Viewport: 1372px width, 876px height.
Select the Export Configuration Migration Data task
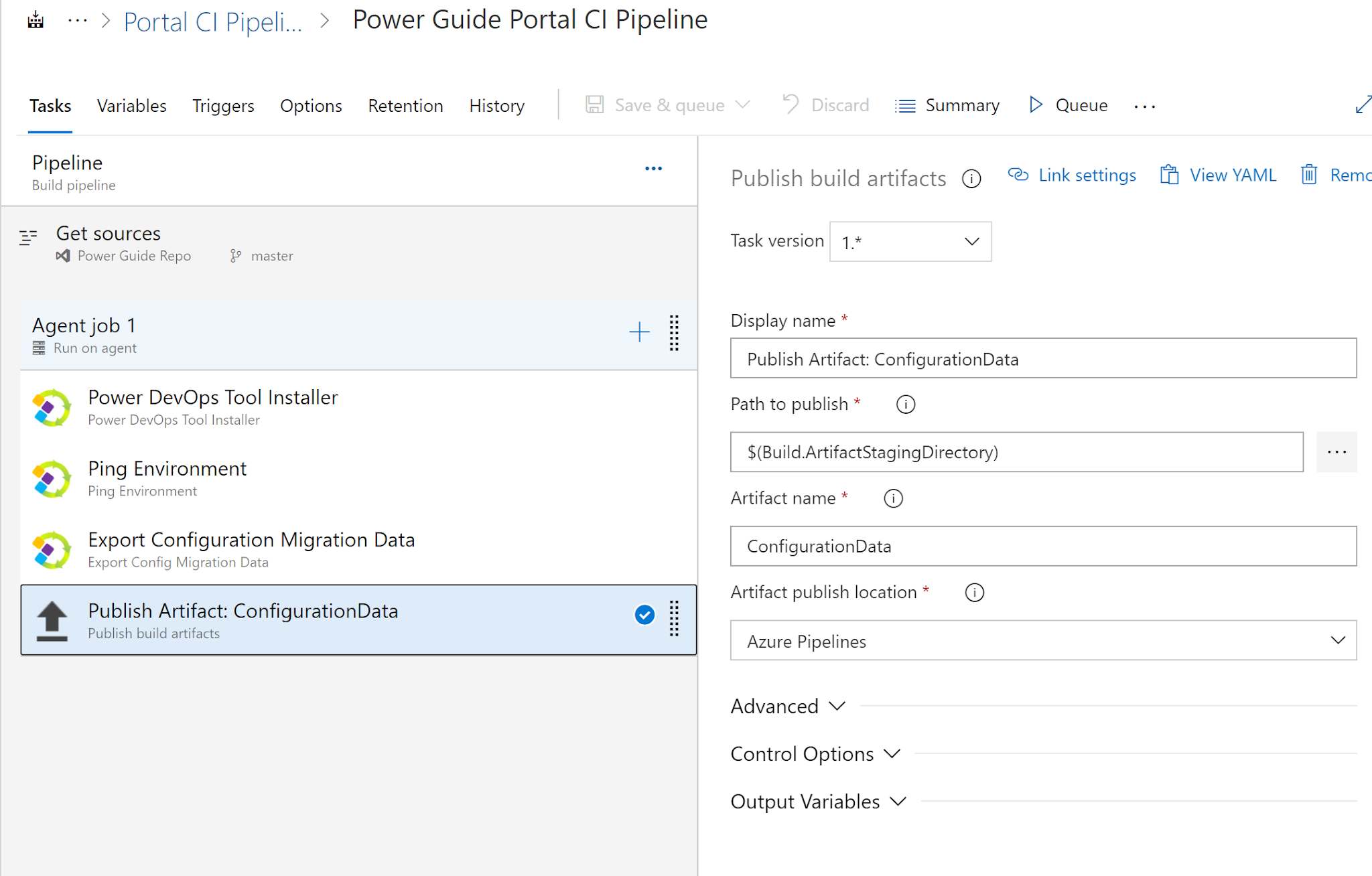251,549
